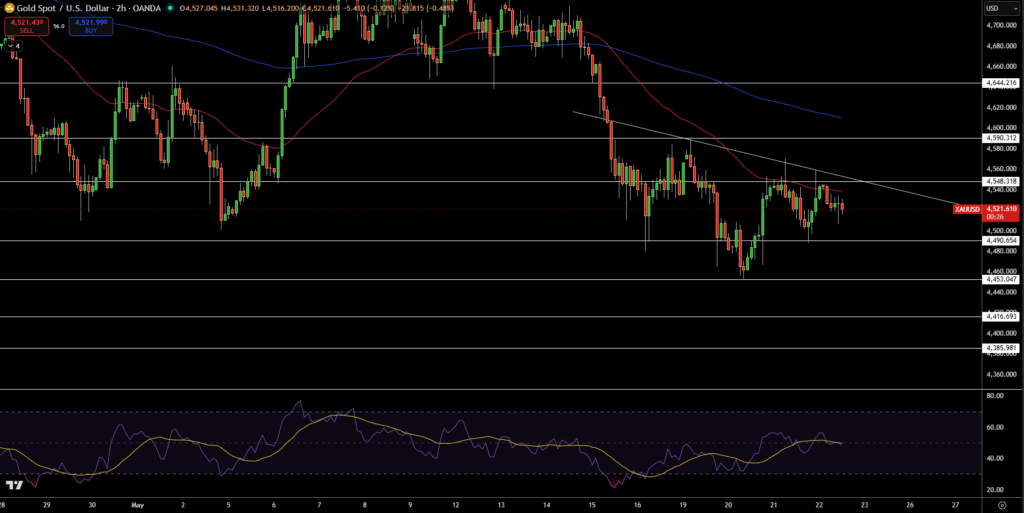Click the green market status dot
The width and height of the screenshot is (1024, 513).
[170, 8]
